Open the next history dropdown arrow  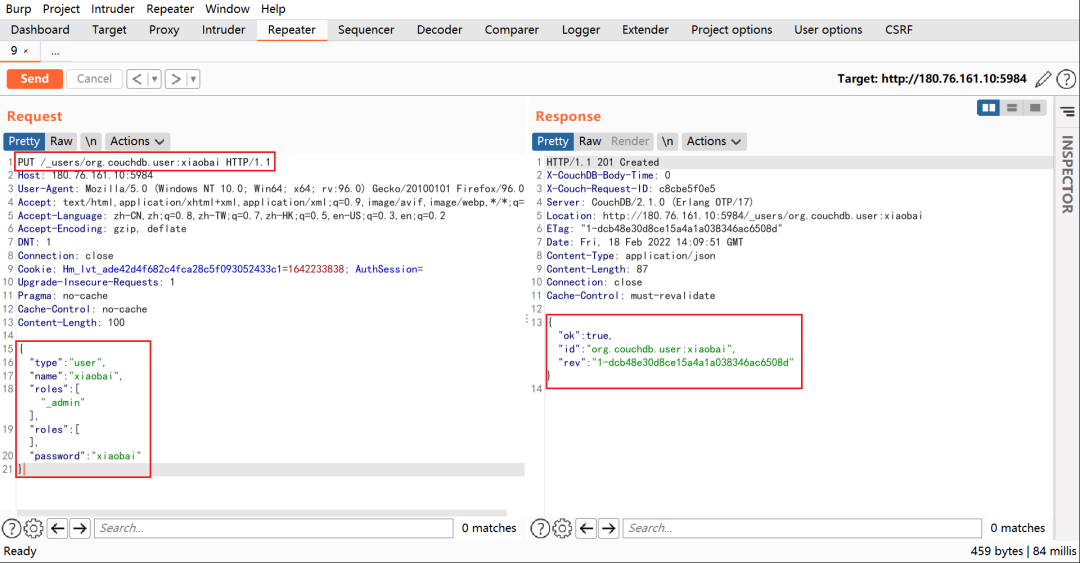coord(194,79)
